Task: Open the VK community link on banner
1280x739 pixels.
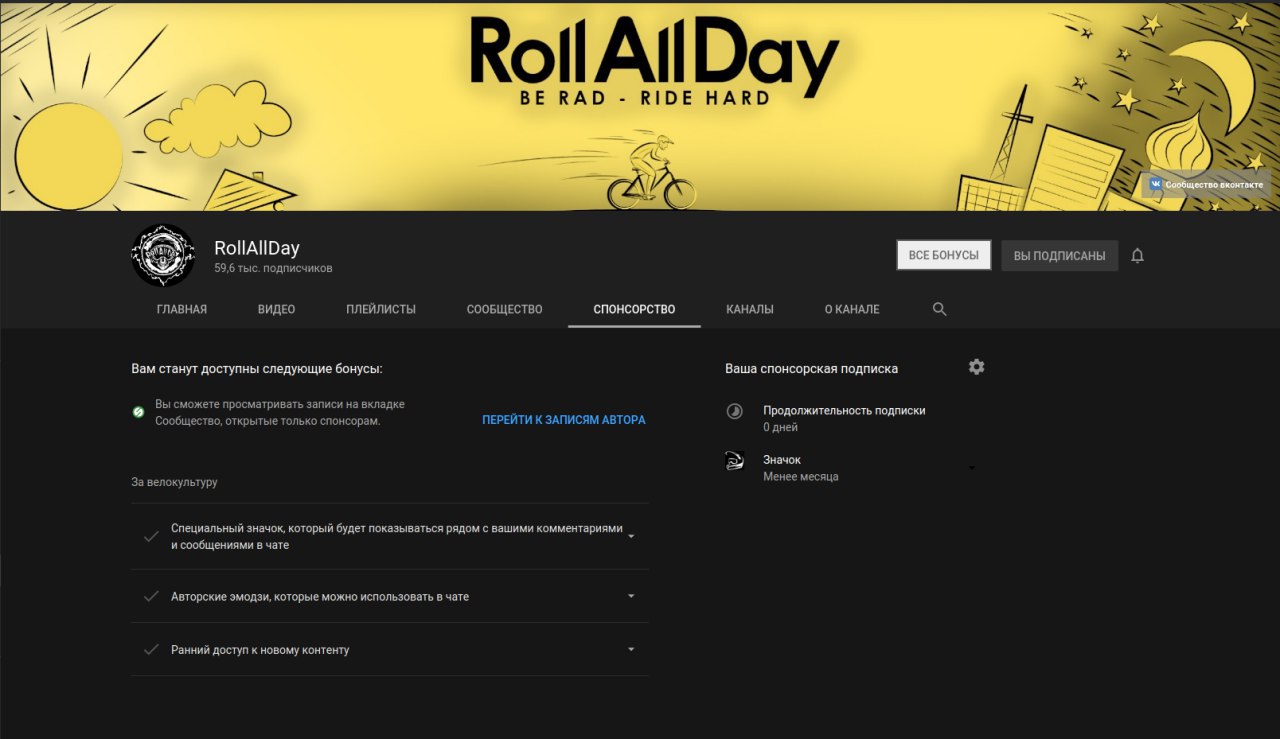Action: pyautogui.click(x=1206, y=184)
